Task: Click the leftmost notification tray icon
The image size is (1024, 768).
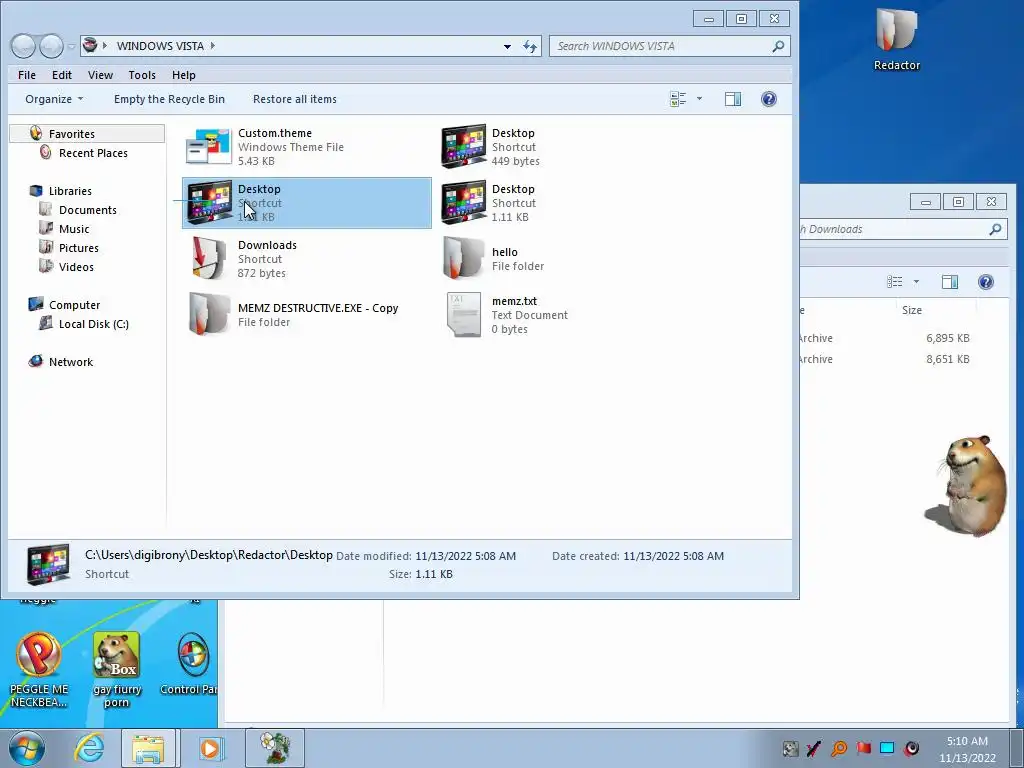Action: pos(790,748)
